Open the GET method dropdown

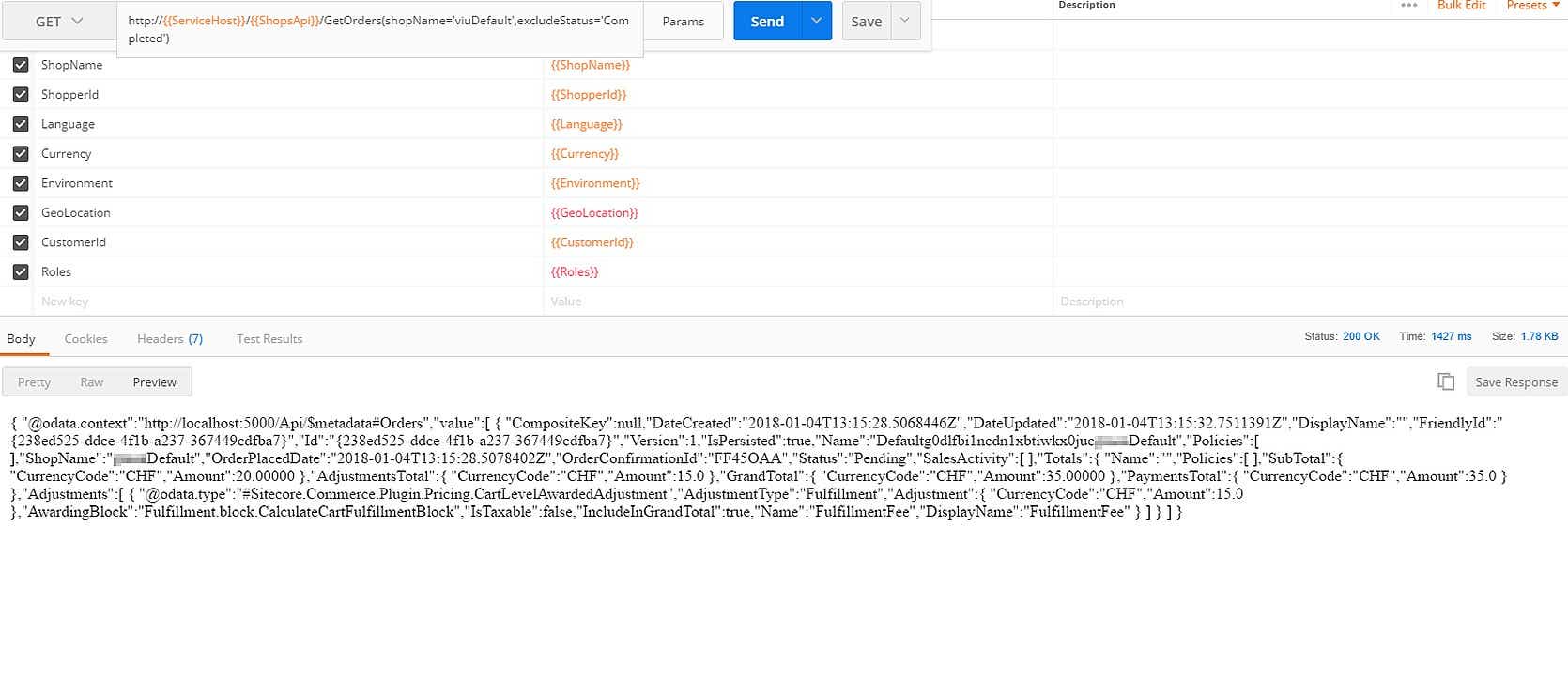(60, 22)
